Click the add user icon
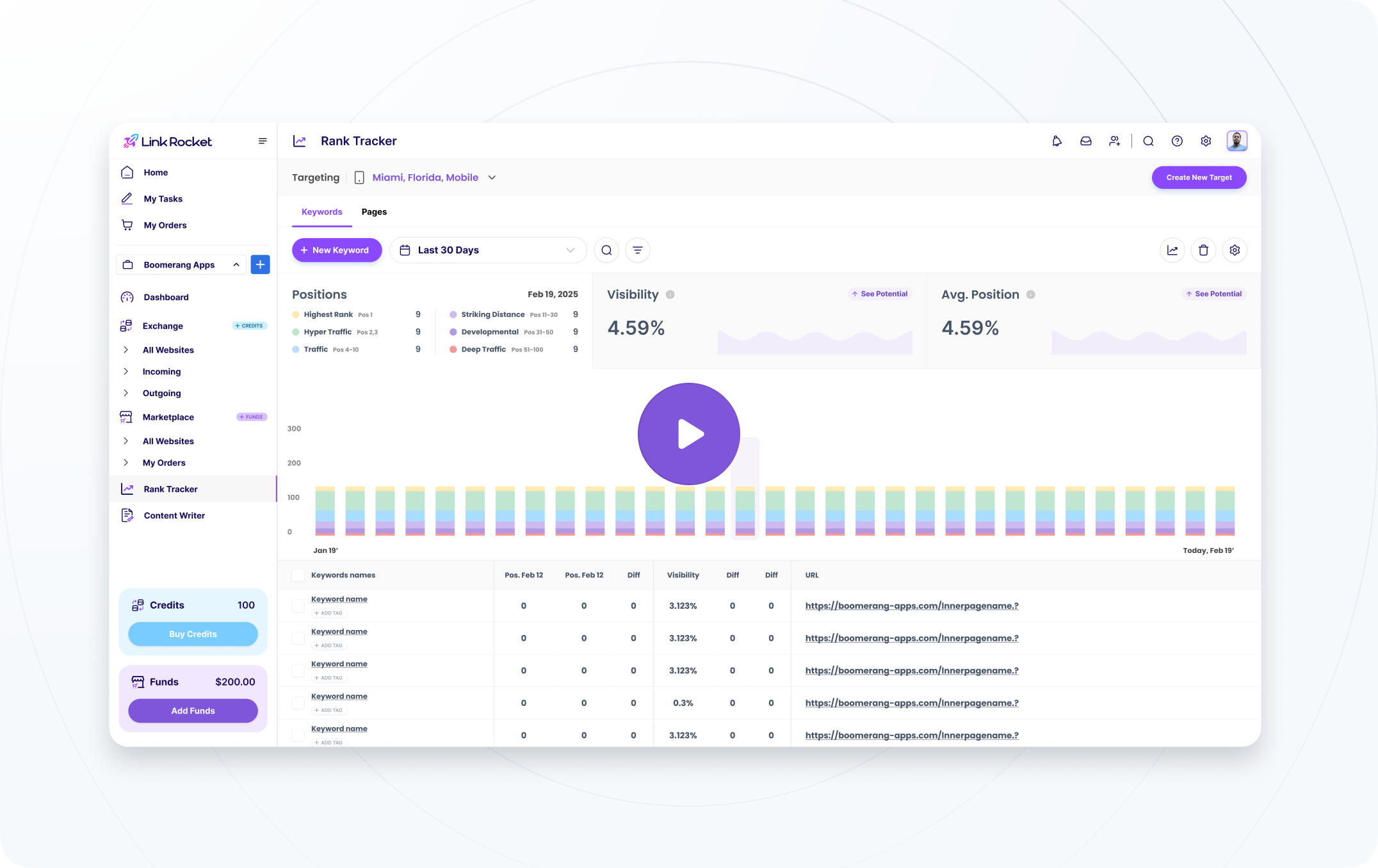 (x=1114, y=141)
